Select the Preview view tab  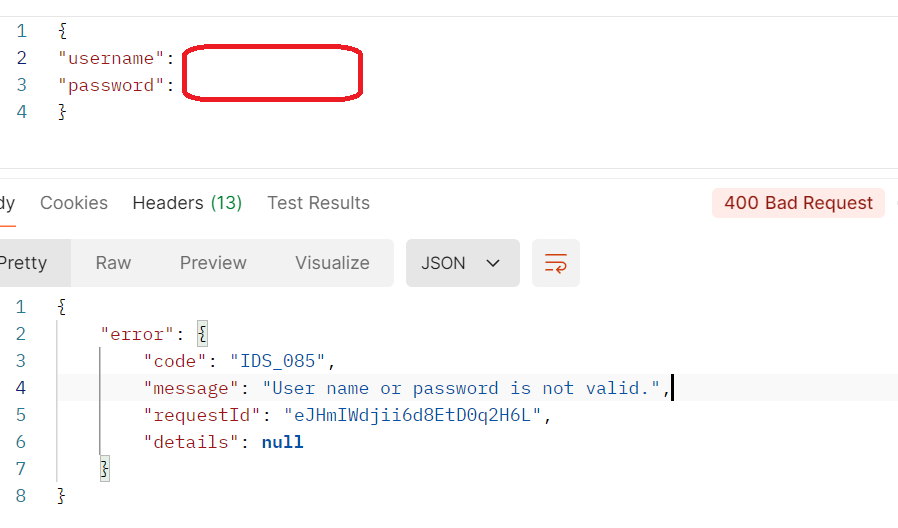tap(213, 263)
